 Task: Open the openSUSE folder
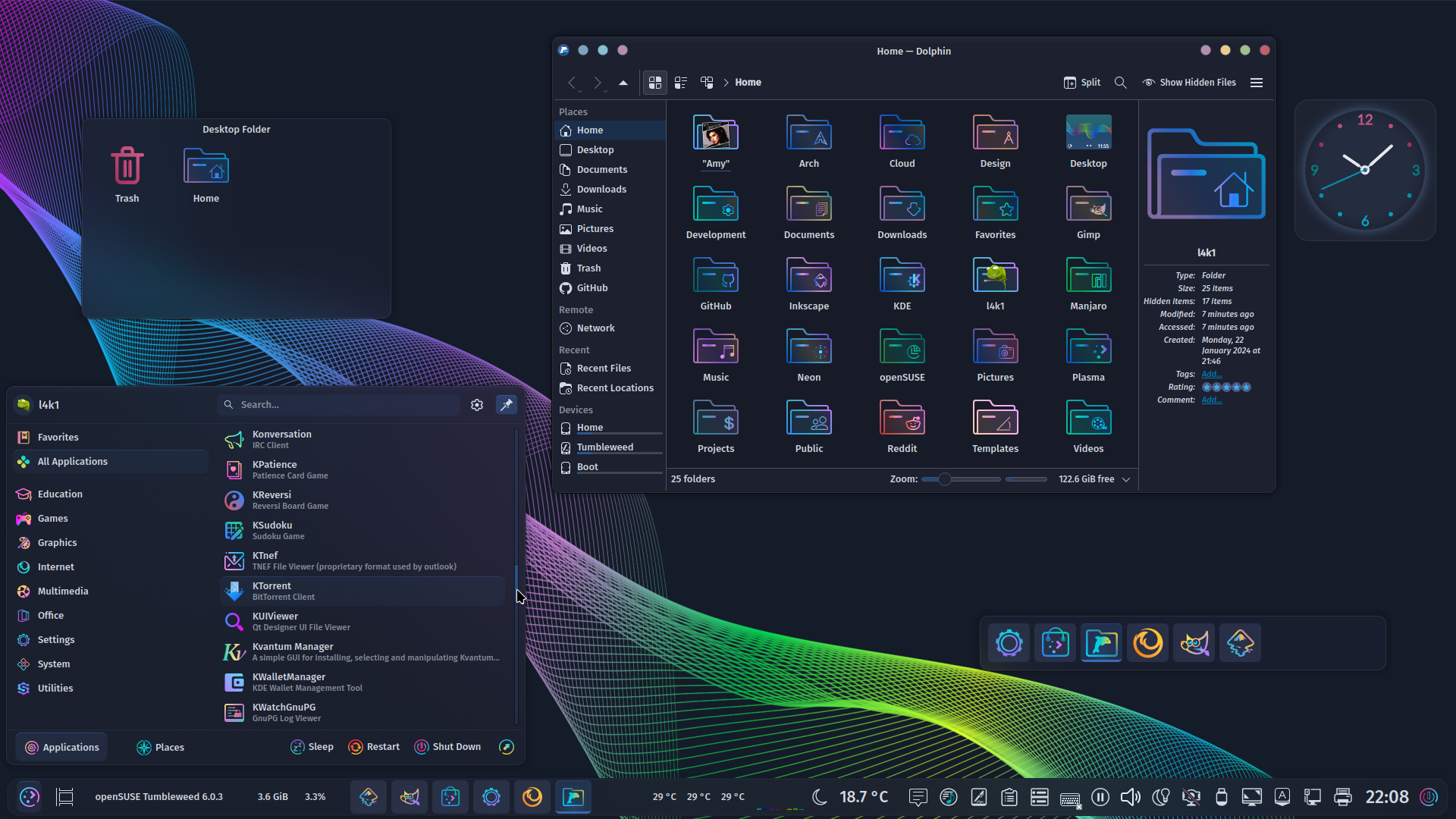[x=902, y=356]
